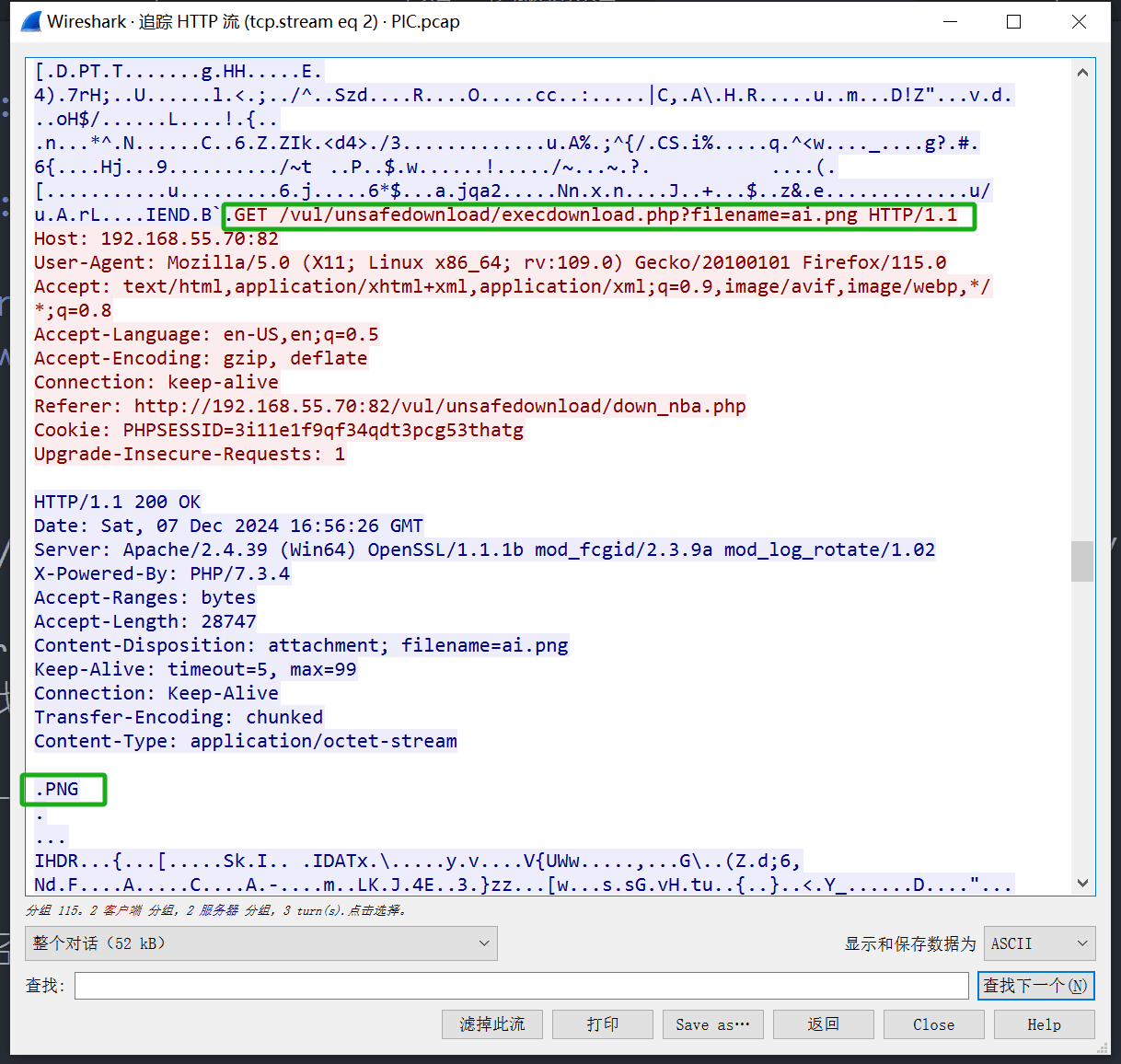Open Help for the stream dialog
The image size is (1121, 1064).
(1044, 1024)
